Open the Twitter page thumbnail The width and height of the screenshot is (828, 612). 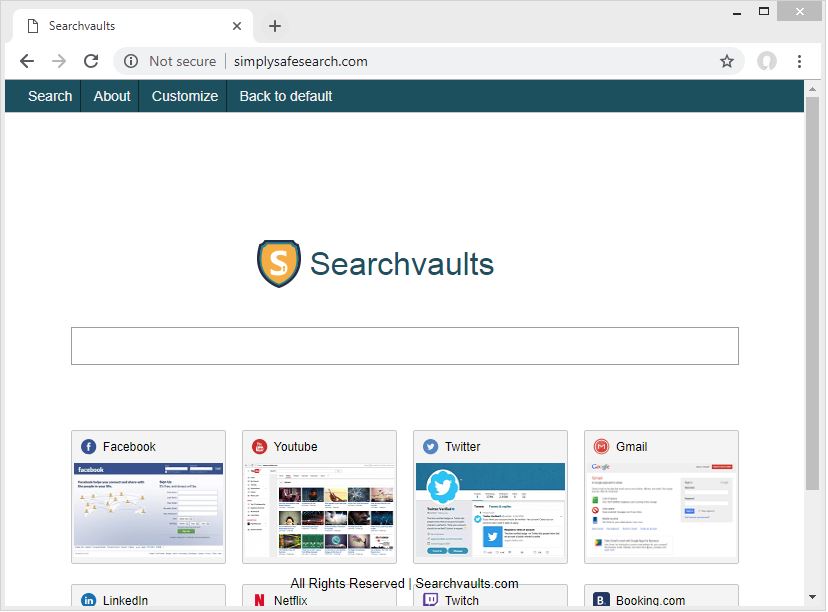point(491,509)
